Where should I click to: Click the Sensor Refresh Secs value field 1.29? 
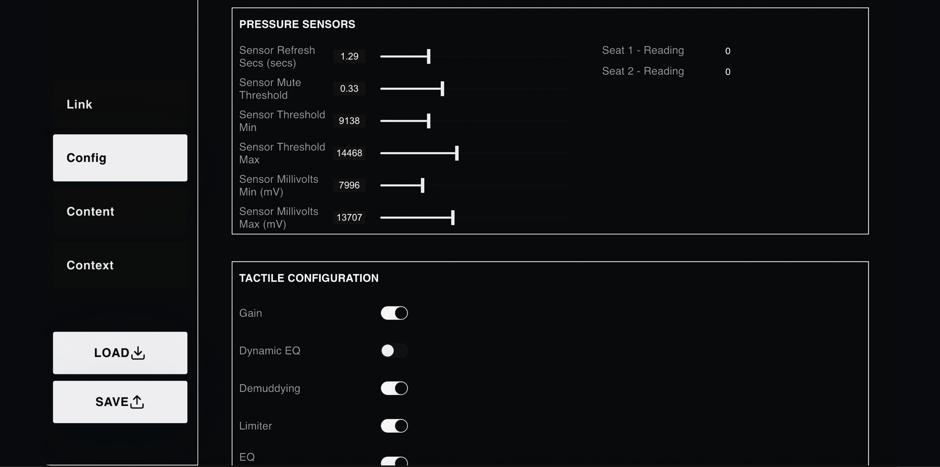point(349,56)
